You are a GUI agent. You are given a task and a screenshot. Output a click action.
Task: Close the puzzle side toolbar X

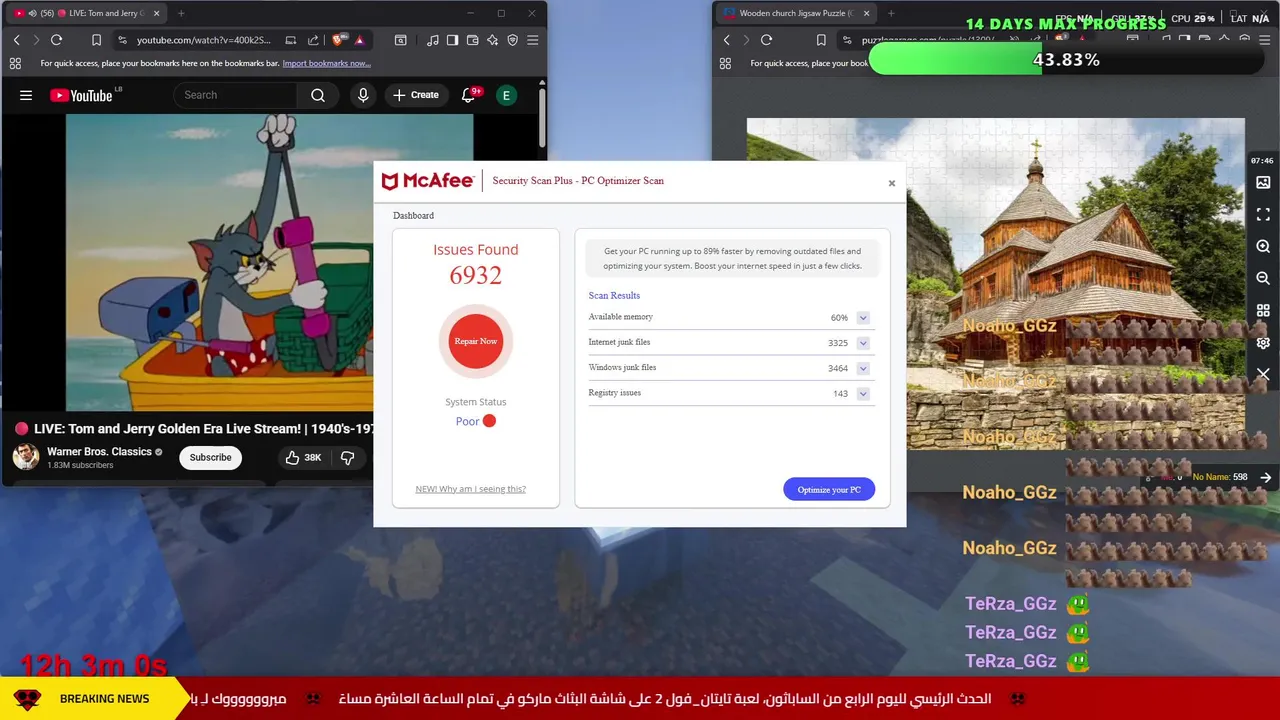tap(1263, 374)
